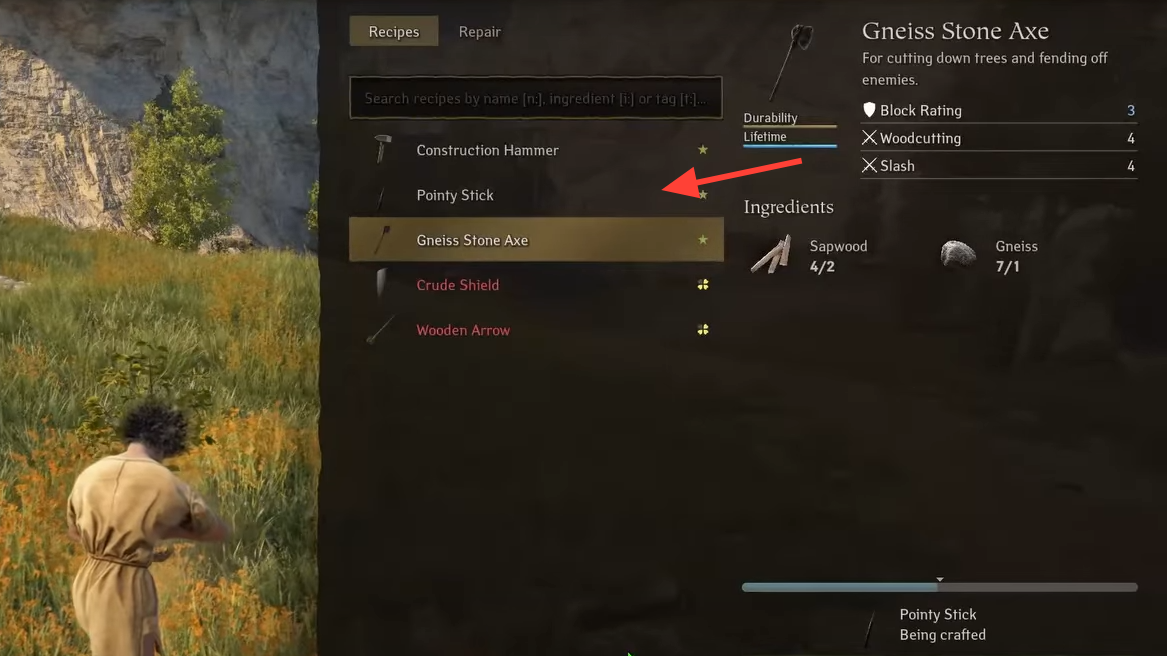
Task: Switch to the Repair tab
Action: (479, 31)
